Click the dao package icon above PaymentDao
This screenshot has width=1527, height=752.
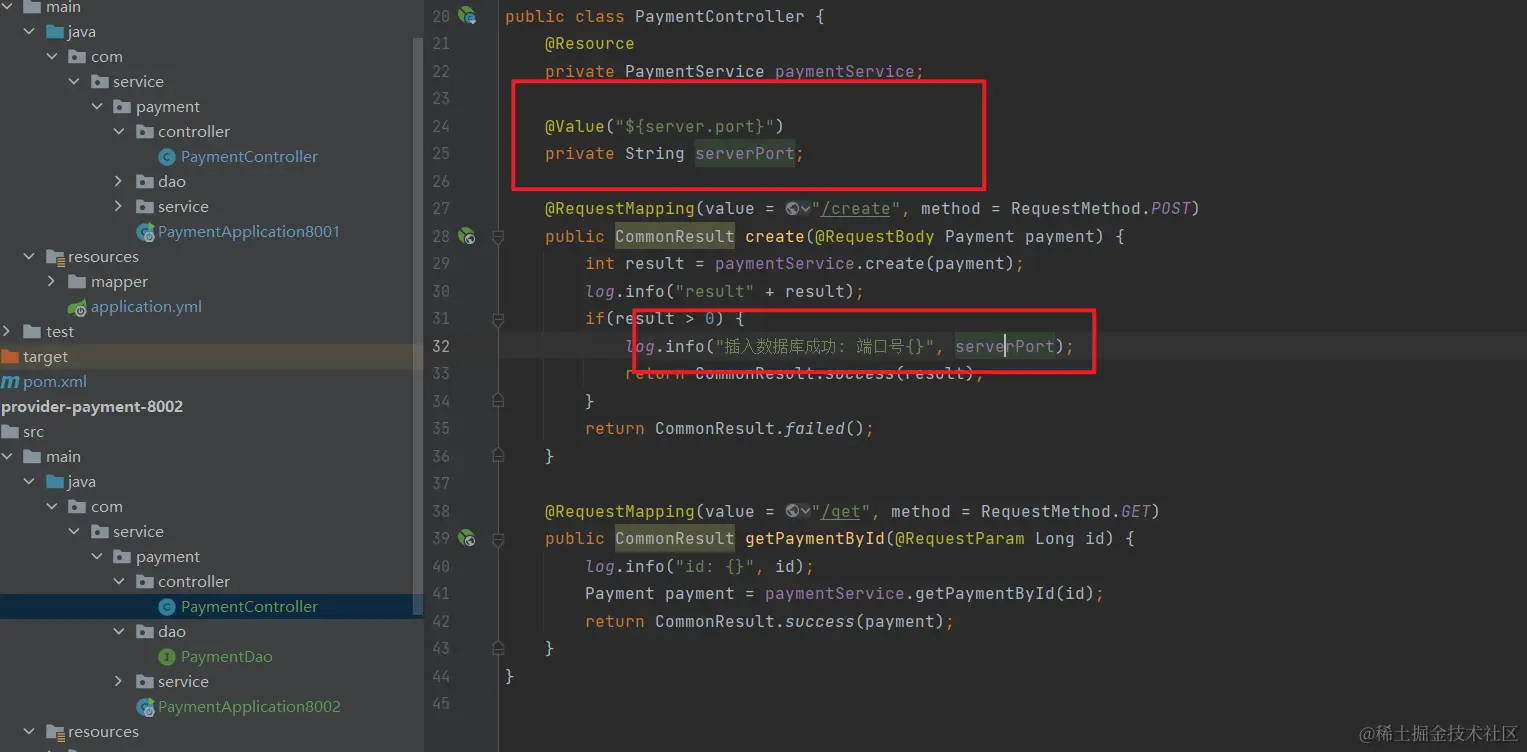point(145,632)
